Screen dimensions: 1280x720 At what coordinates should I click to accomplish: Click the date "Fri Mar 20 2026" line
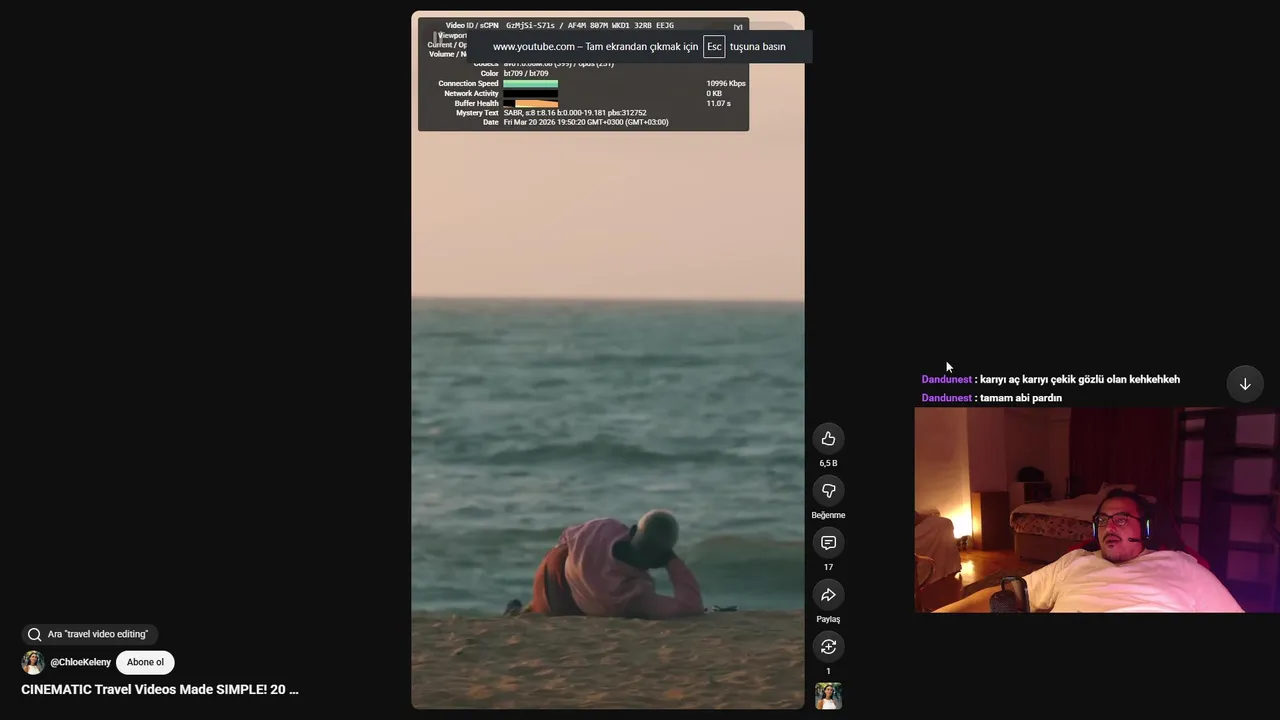click(x=586, y=122)
